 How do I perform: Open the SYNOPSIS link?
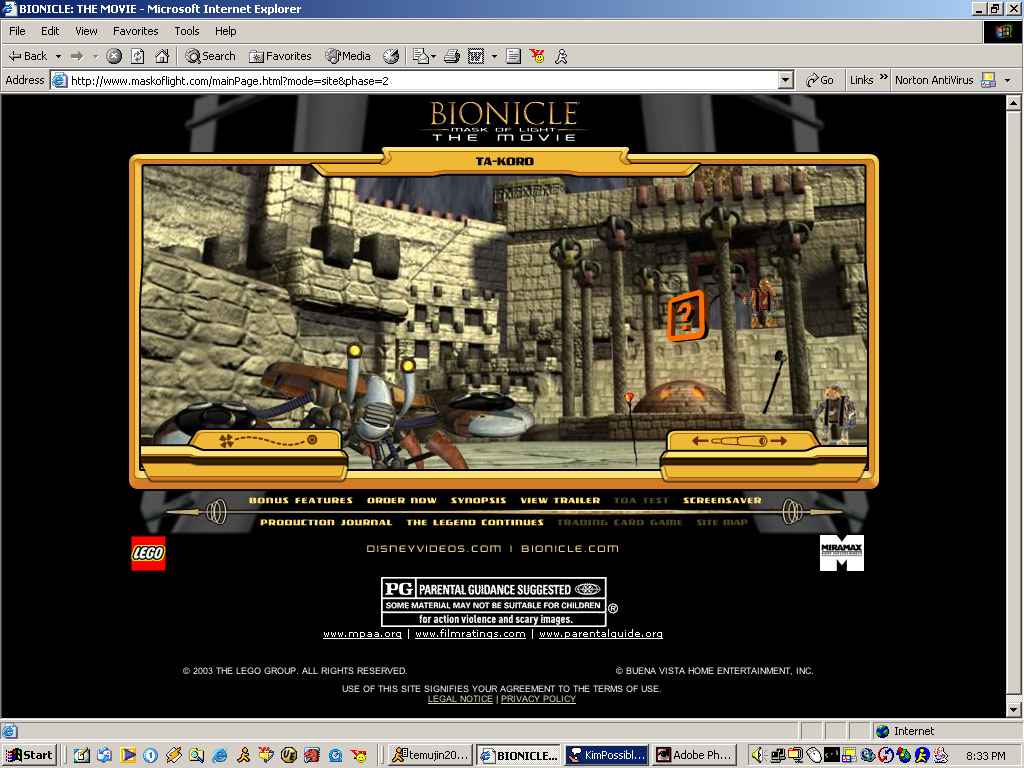(479, 500)
